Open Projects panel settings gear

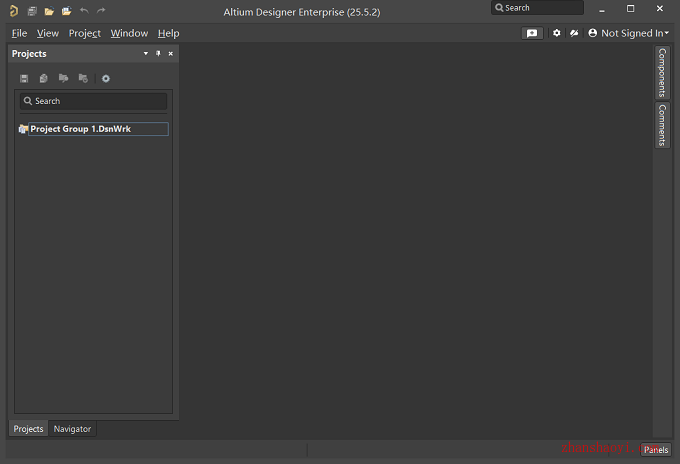click(x=106, y=78)
